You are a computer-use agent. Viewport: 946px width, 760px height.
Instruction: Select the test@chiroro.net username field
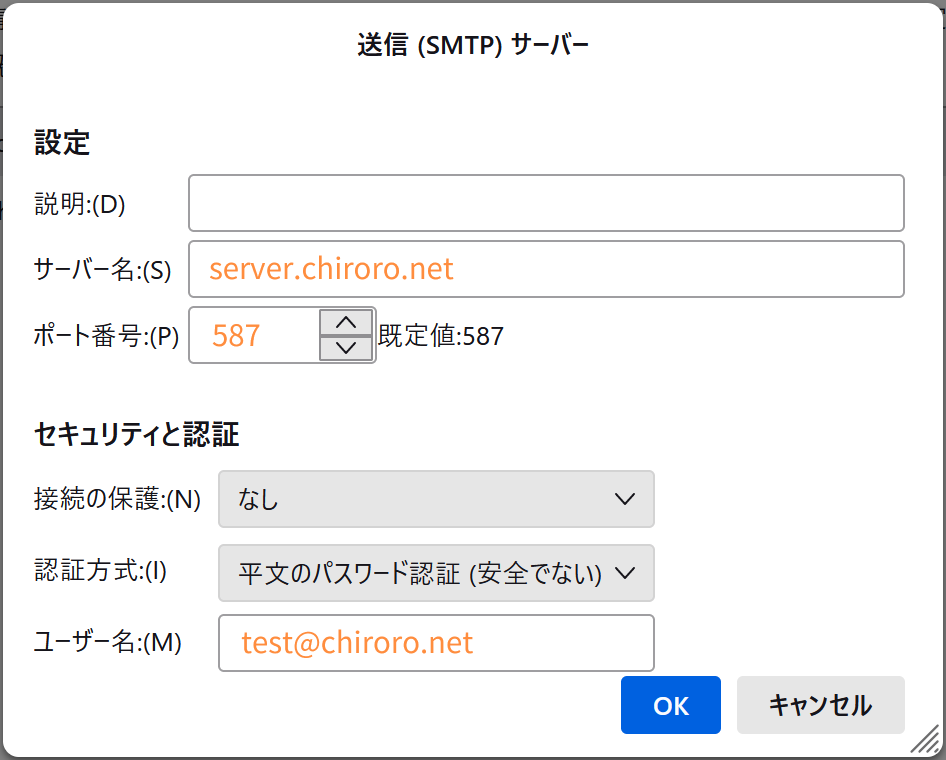click(436, 643)
